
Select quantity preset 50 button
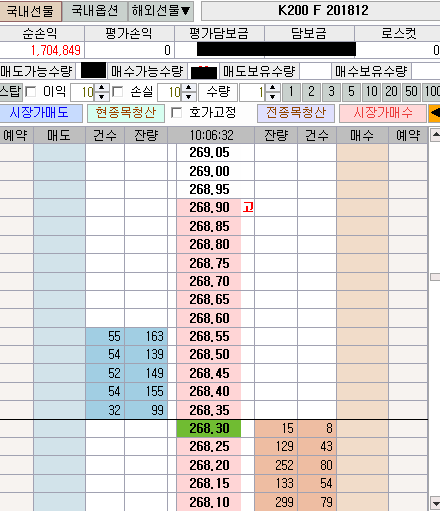point(411,92)
